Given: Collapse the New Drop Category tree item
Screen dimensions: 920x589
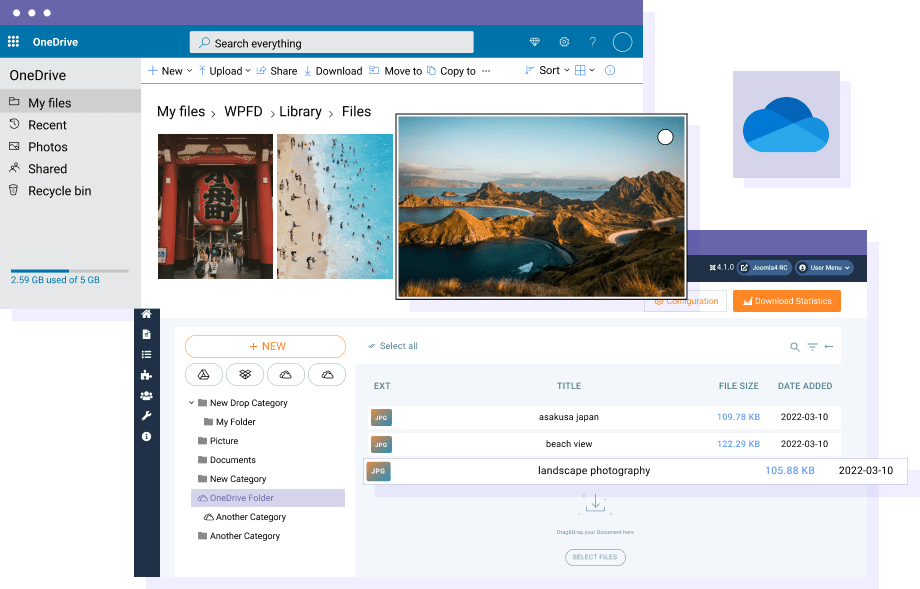Looking at the screenshot, I should point(191,402).
